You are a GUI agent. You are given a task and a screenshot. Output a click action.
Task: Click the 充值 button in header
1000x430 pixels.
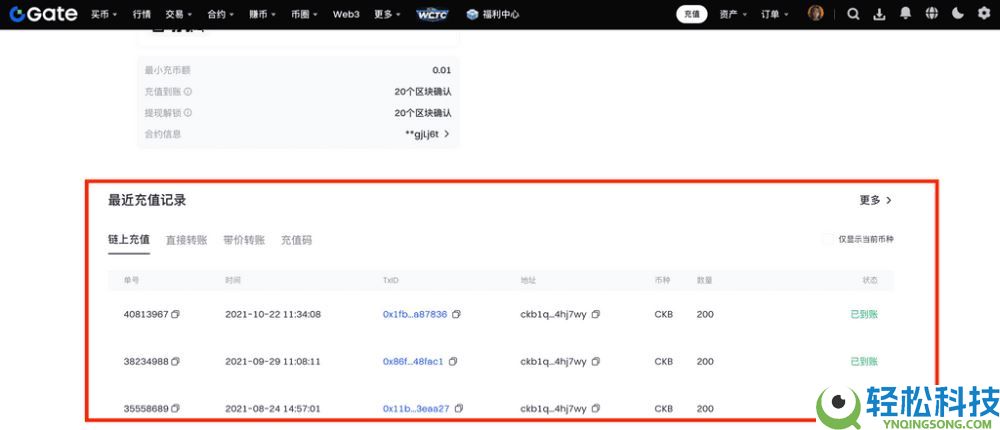[x=691, y=14]
